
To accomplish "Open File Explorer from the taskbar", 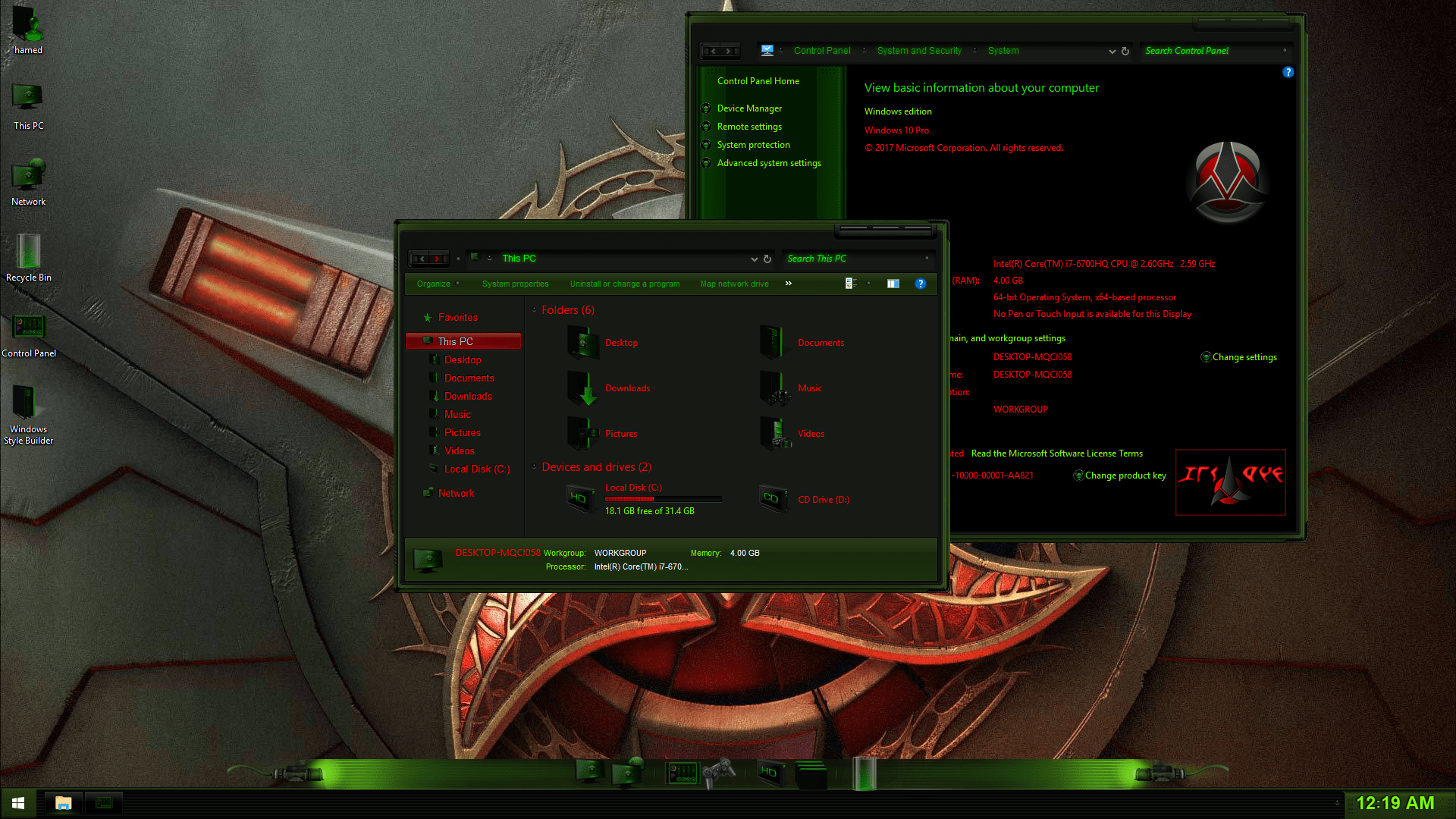I will pyautogui.click(x=63, y=802).
